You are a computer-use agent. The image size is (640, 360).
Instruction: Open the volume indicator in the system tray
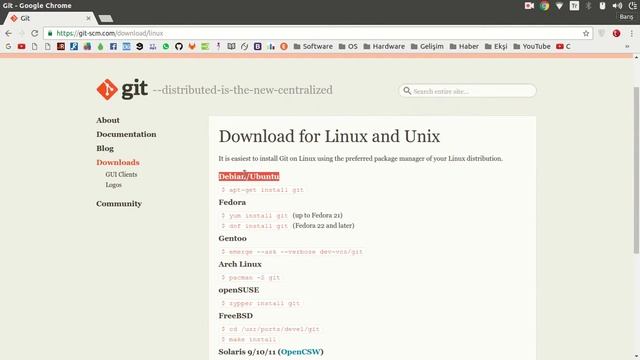(x=617, y=6)
